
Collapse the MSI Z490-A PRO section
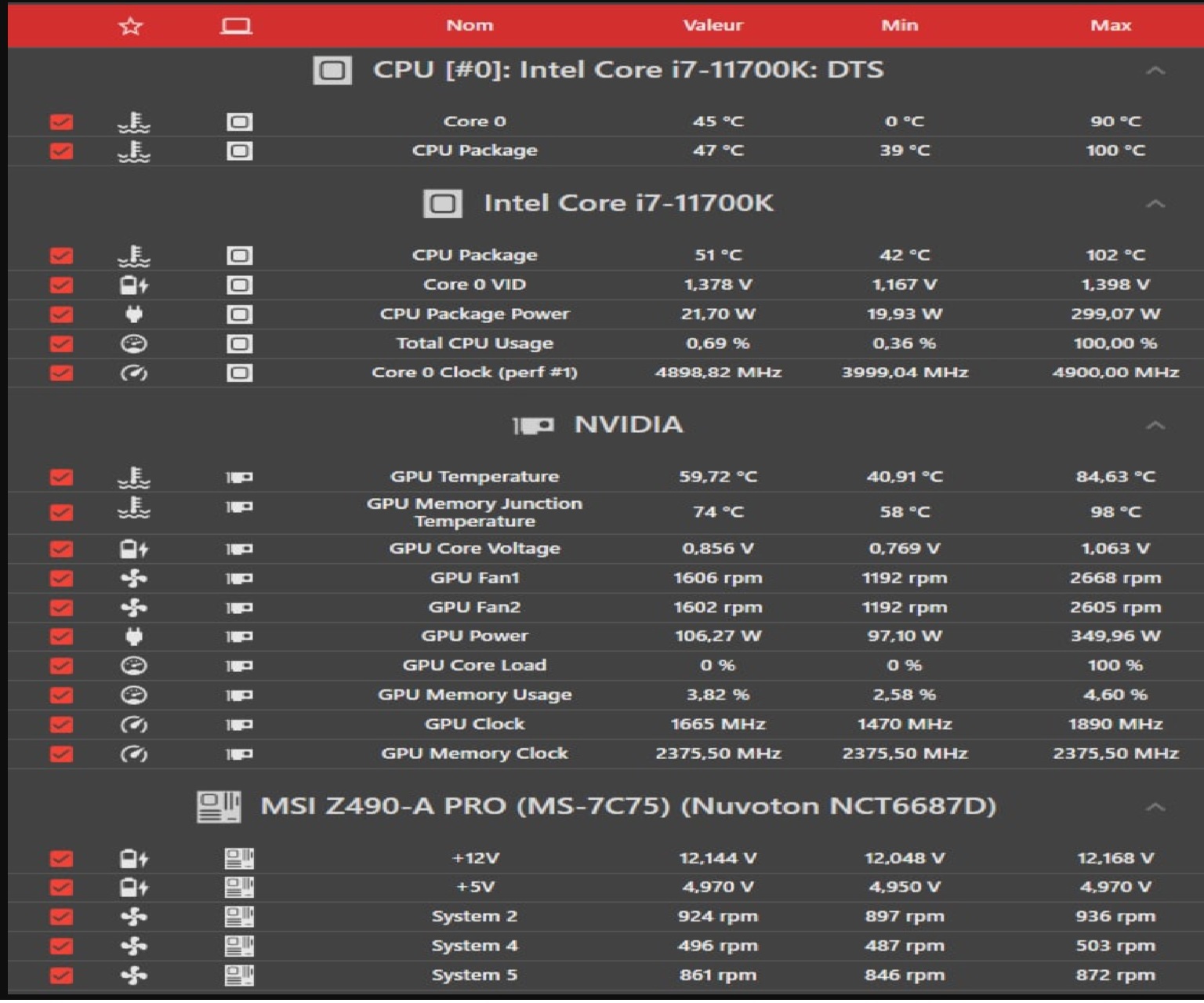tap(1155, 807)
